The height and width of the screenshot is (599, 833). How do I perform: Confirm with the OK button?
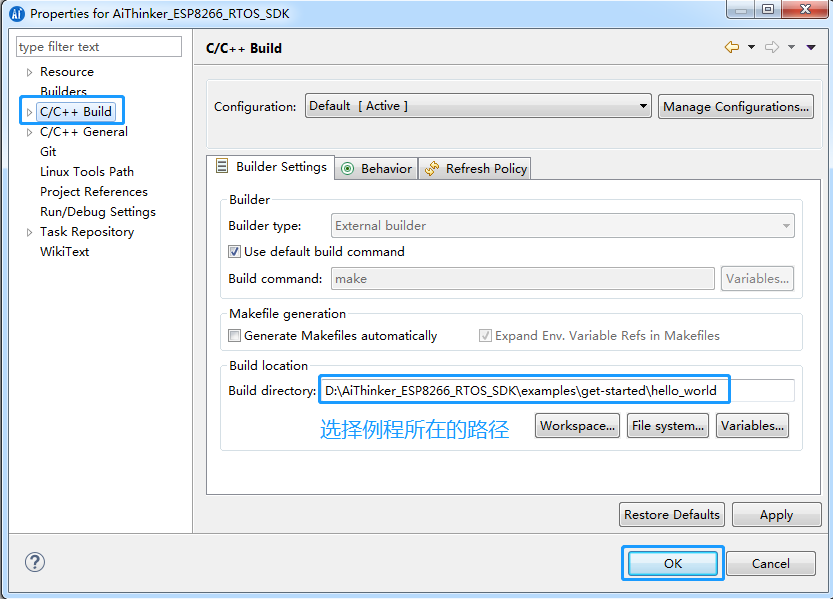(673, 563)
